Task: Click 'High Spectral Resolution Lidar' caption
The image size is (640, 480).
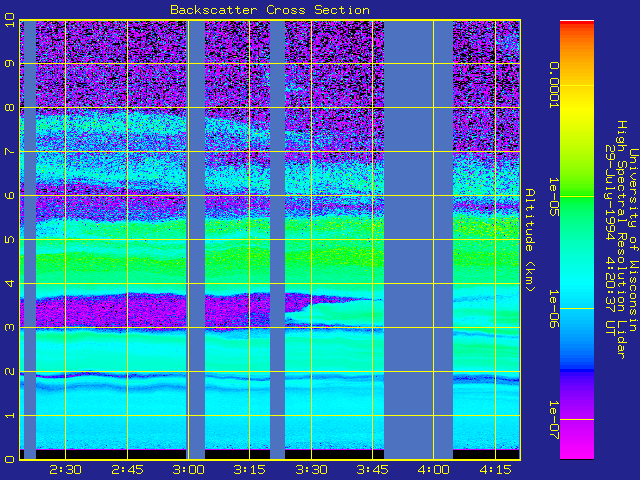Action: [x=622, y=240]
